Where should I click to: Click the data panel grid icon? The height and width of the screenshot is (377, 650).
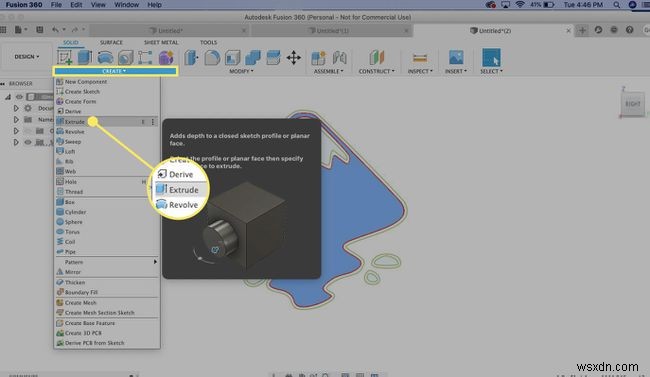pos(3,30)
